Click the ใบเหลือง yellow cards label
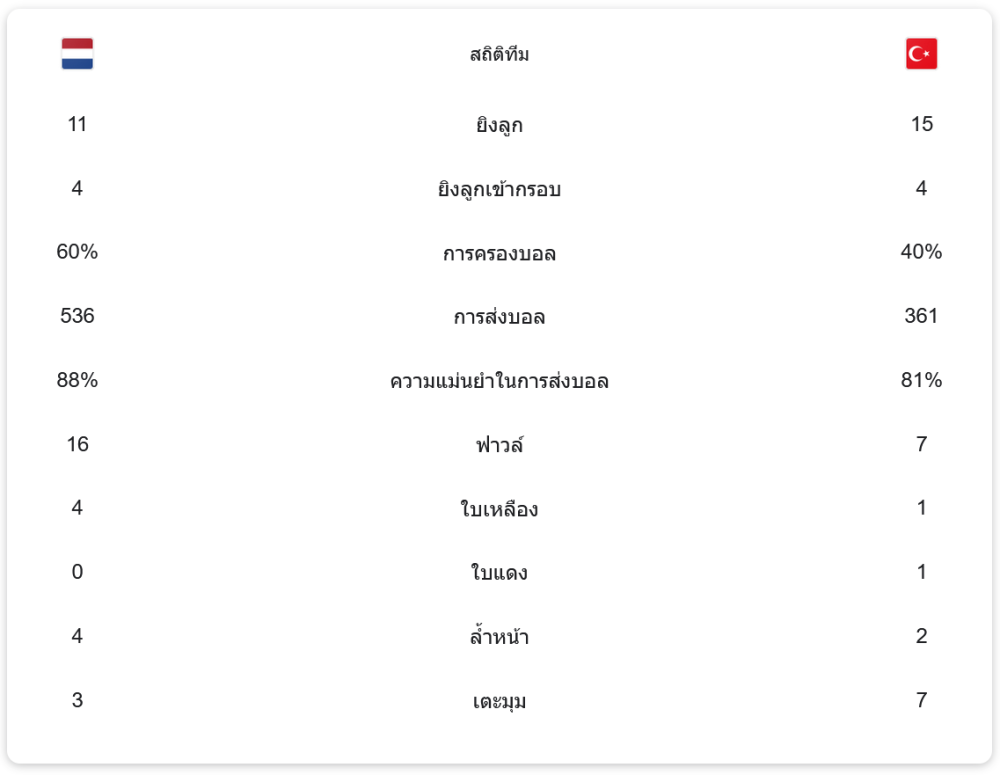This screenshot has width=1000, height=775. point(499,510)
